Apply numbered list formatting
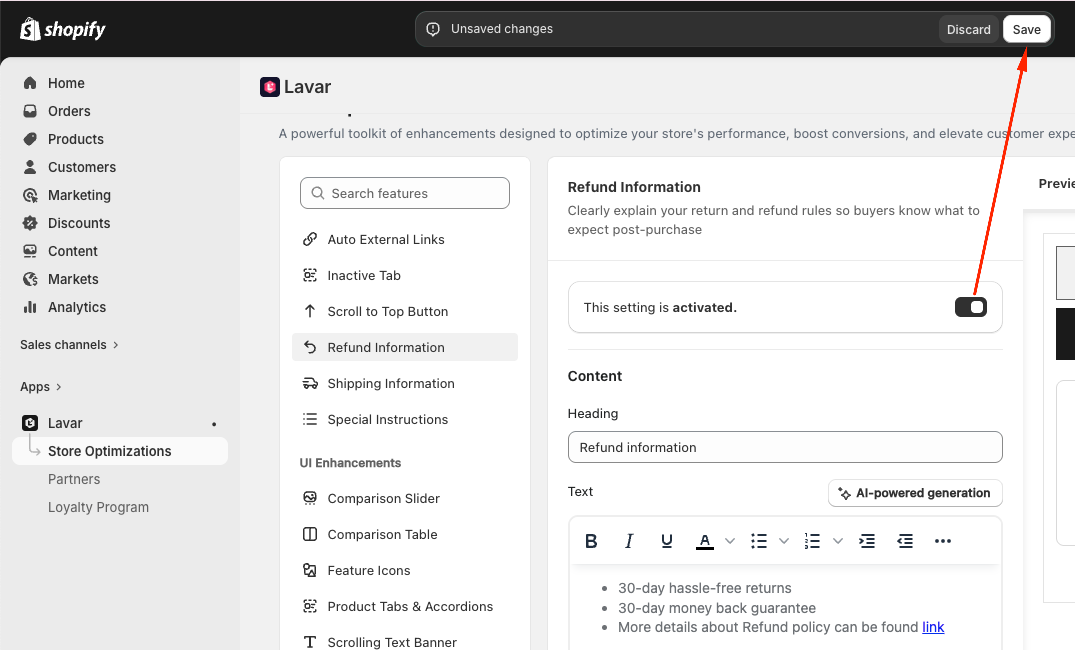1075x650 pixels. point(812,541)
